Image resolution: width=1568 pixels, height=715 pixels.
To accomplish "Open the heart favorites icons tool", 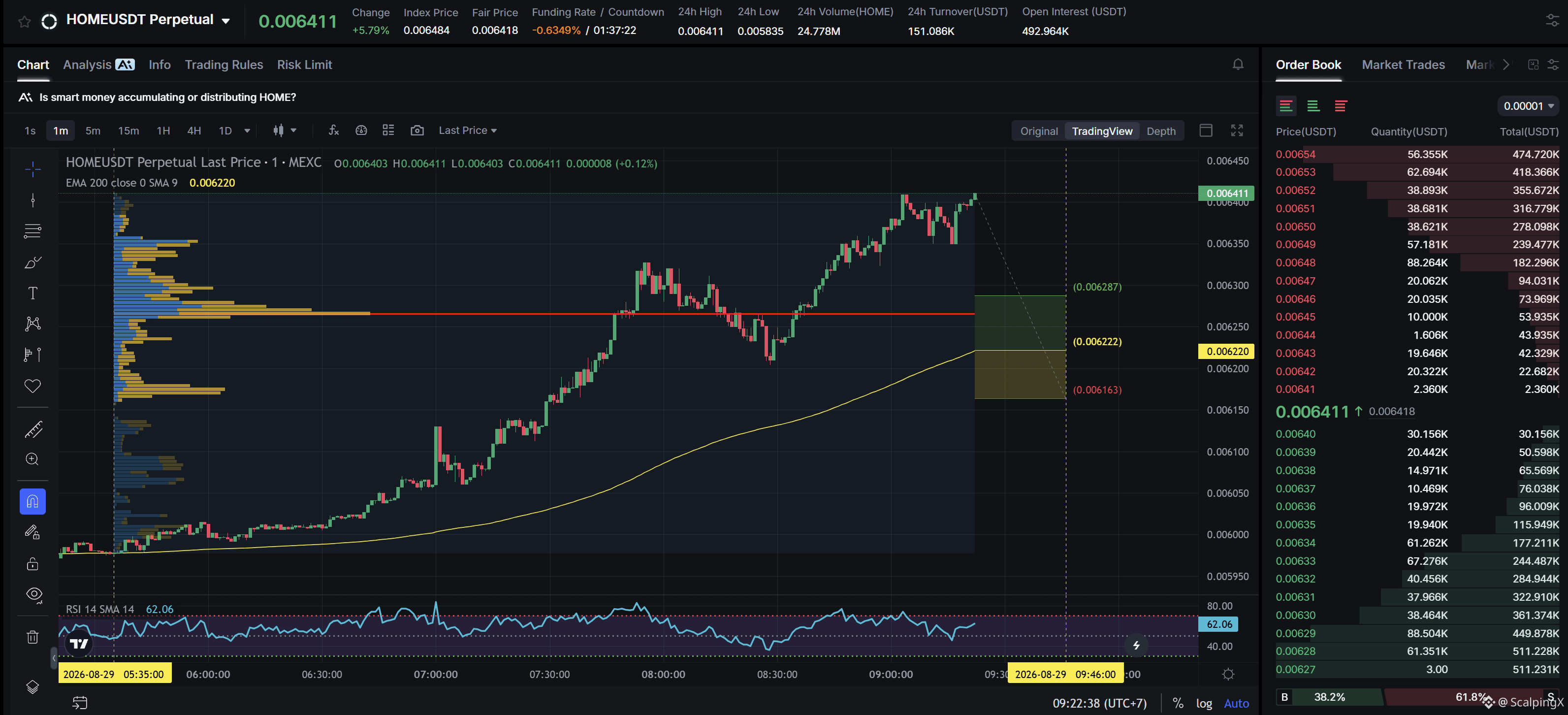I will point(33,386).
